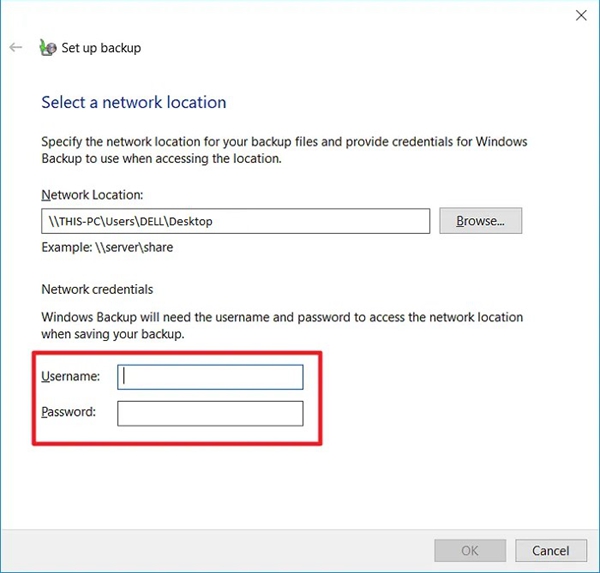Open the Browse... folder picker

(480, 220)
